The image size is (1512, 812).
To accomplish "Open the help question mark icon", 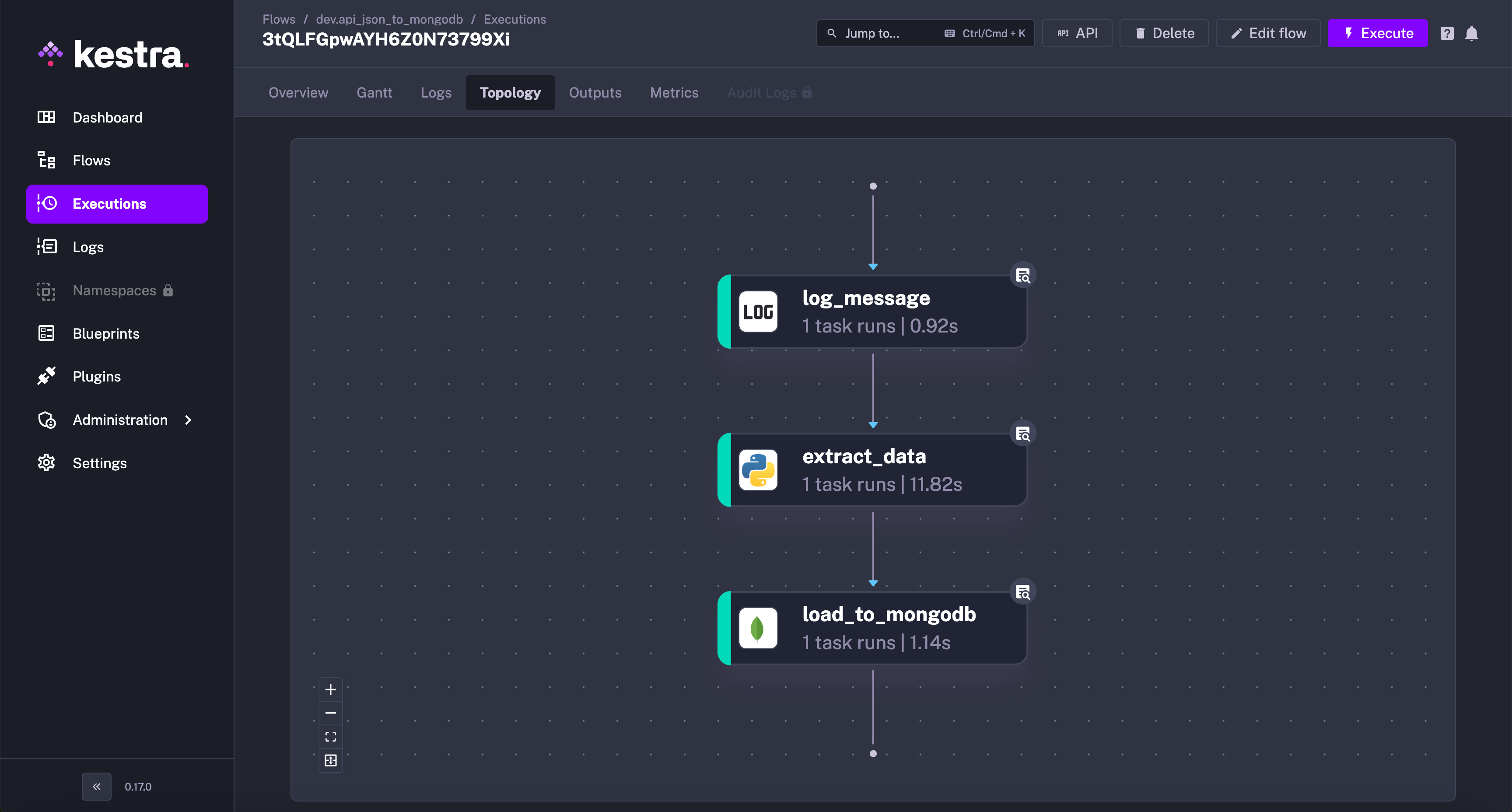I will [1447, 33].
